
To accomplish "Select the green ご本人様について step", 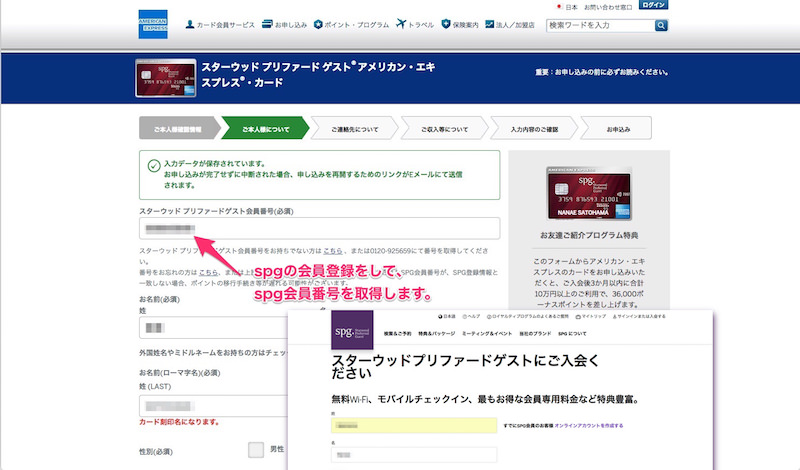I will (x=266, y=128).
